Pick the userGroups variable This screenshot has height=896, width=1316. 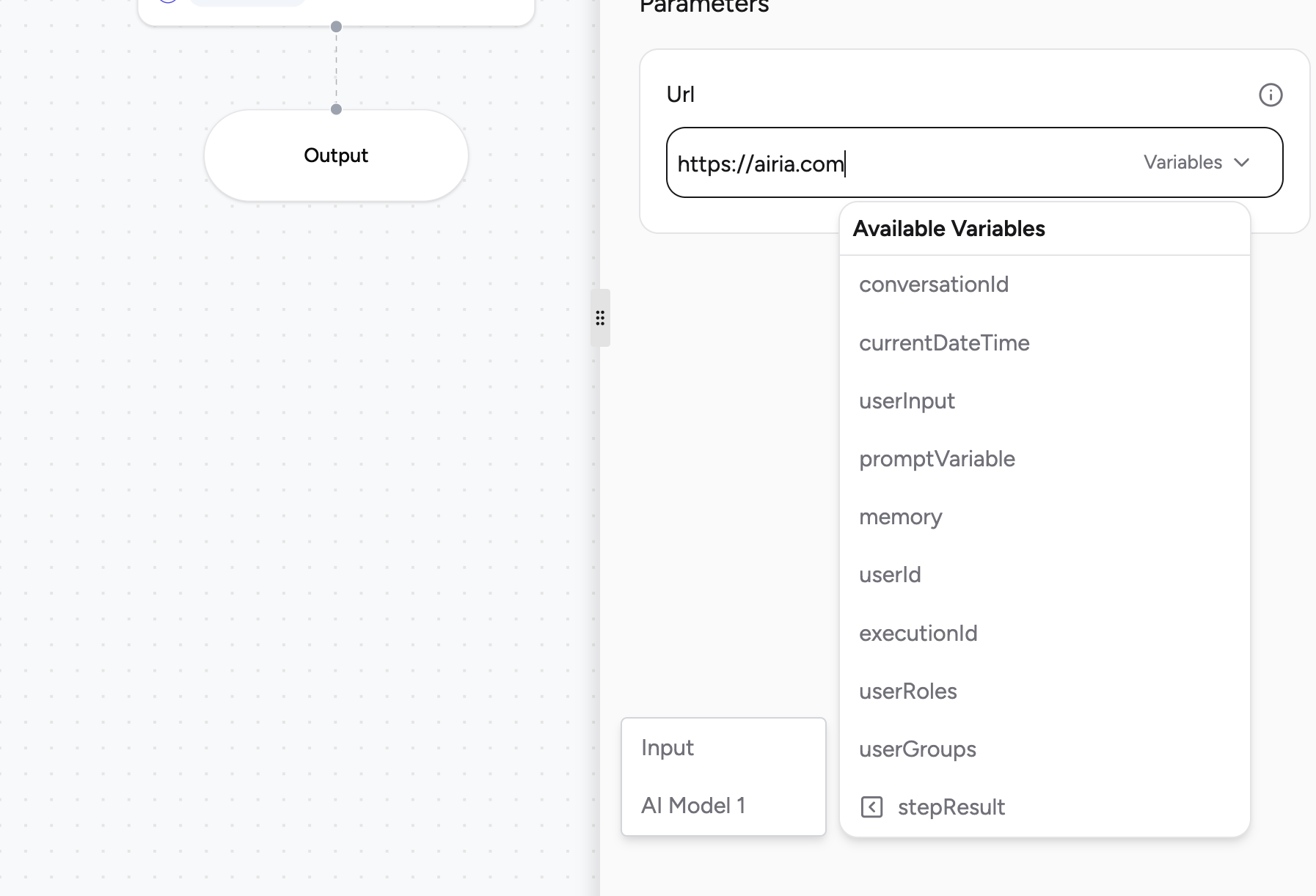tap(917, 749)
